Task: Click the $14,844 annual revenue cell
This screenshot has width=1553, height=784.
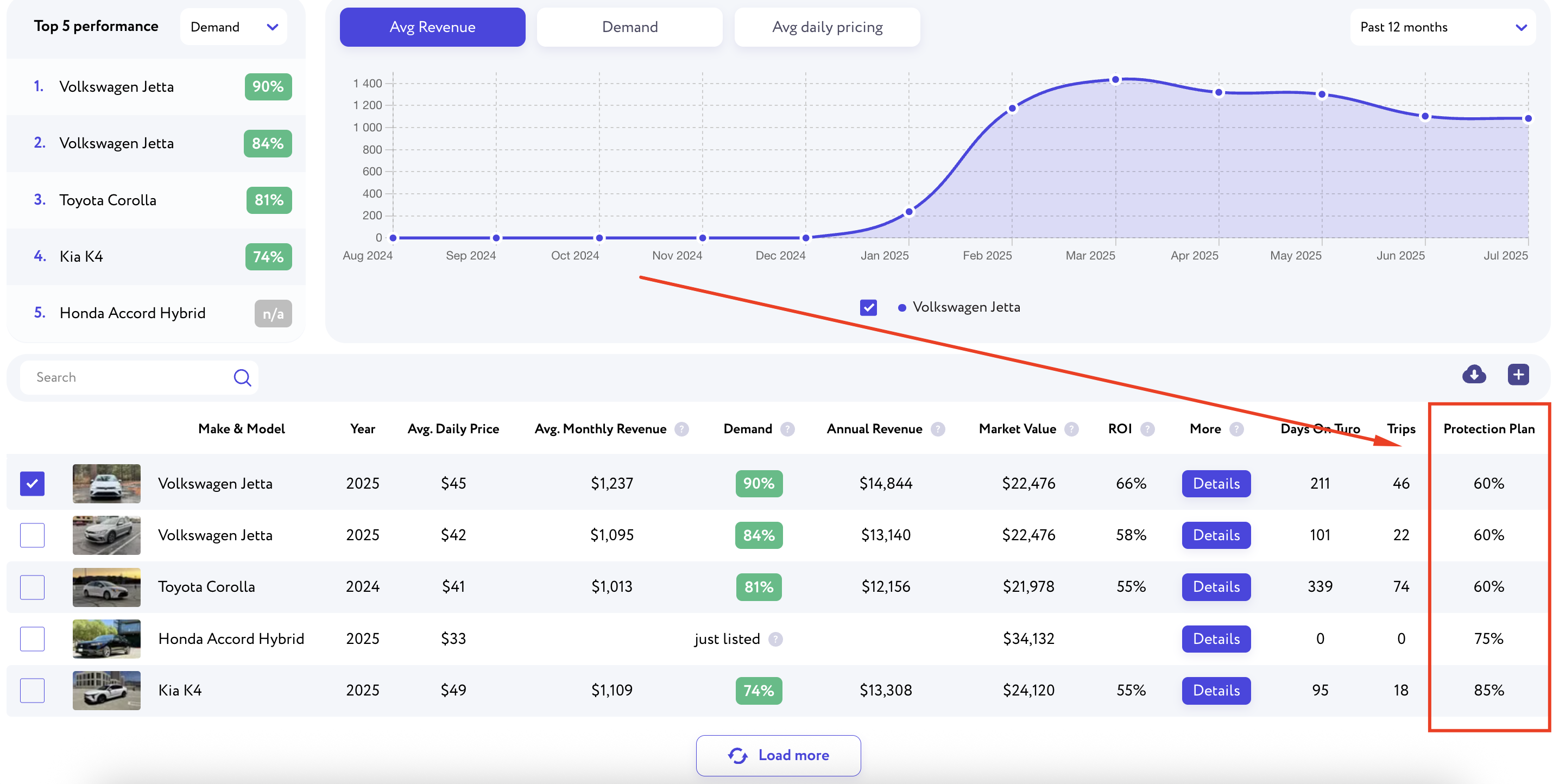Action: click(886, 484)
